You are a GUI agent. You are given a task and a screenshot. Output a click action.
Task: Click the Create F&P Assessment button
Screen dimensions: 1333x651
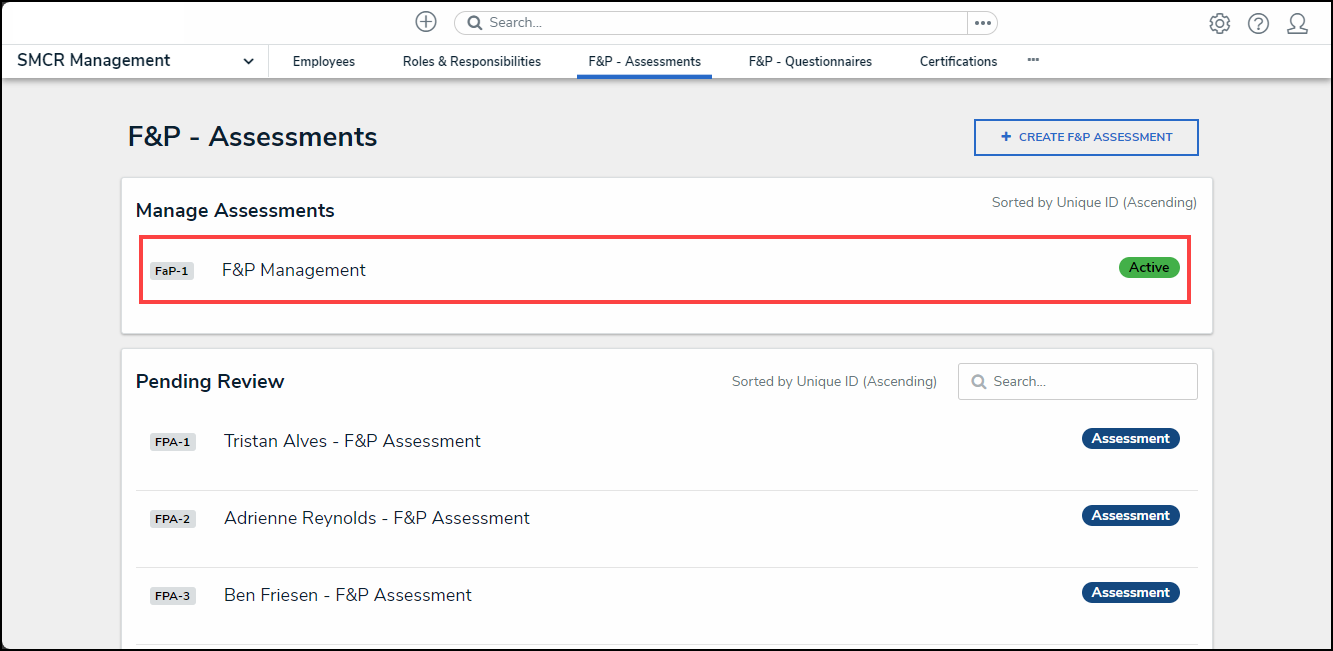click(1086, 137)
